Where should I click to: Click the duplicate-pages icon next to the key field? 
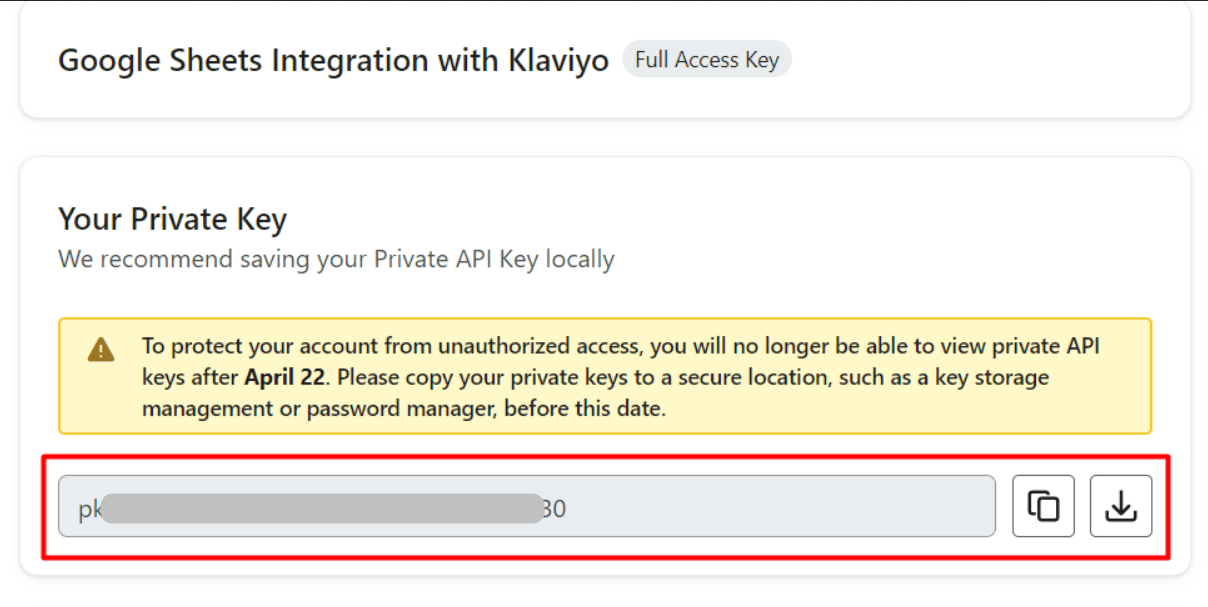1043,506
